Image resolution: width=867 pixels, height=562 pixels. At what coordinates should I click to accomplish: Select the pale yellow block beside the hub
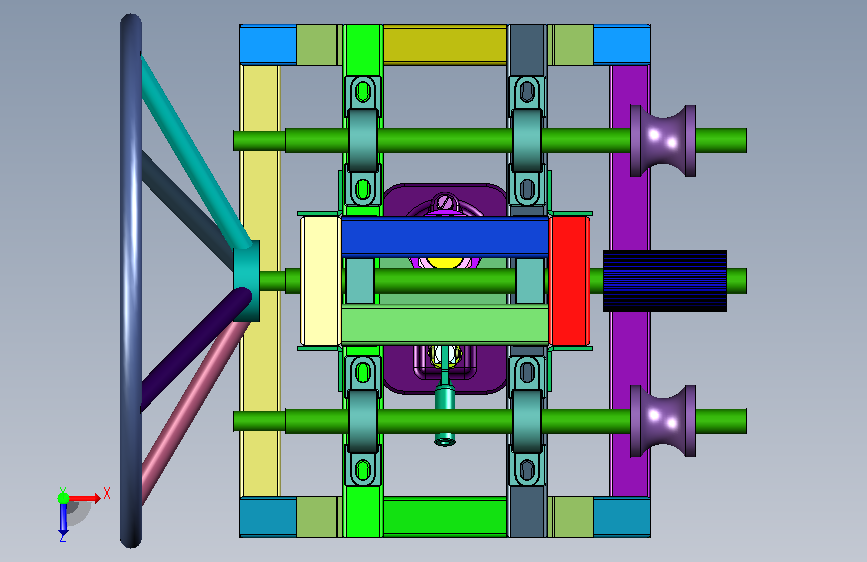point(320,281)
